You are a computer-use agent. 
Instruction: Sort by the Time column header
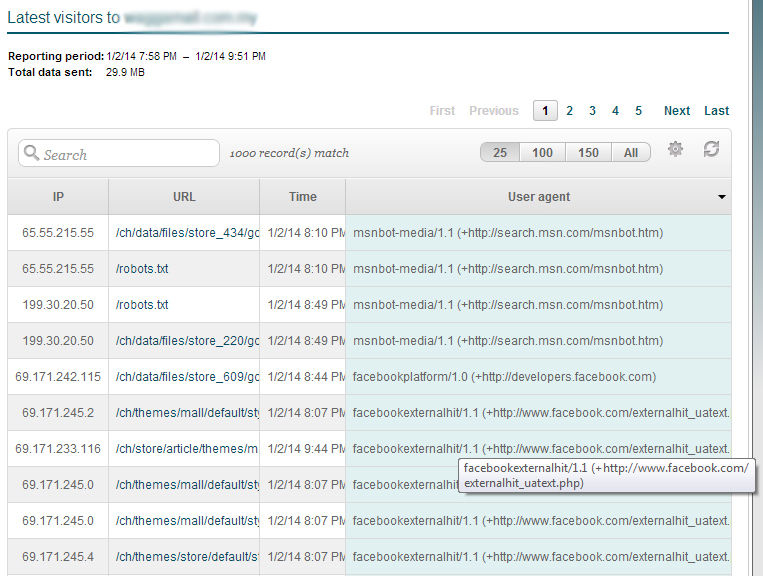coord(302,197)
